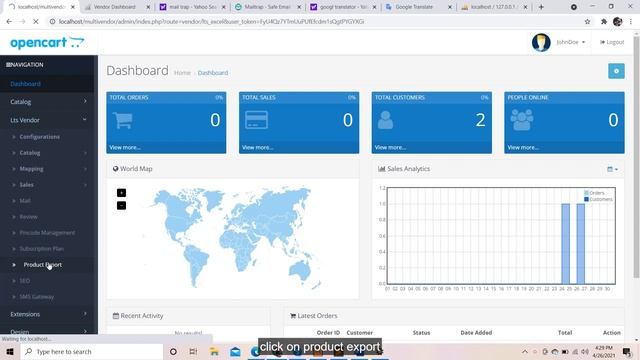
Task: Click the shopping cart icon in Total Orders
Action: click(x=123, y=120)
